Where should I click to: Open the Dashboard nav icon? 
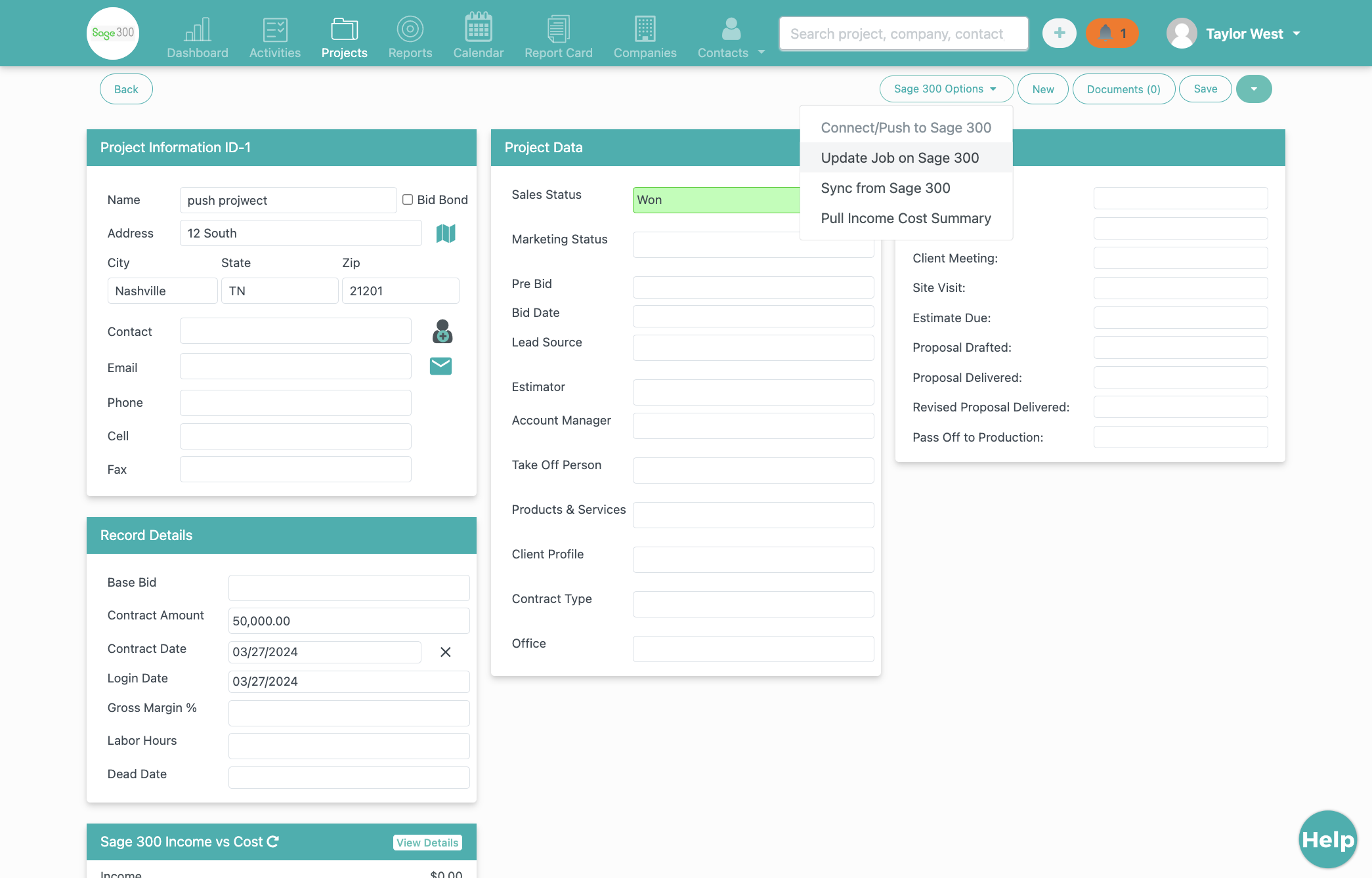(x=198, y=30)
